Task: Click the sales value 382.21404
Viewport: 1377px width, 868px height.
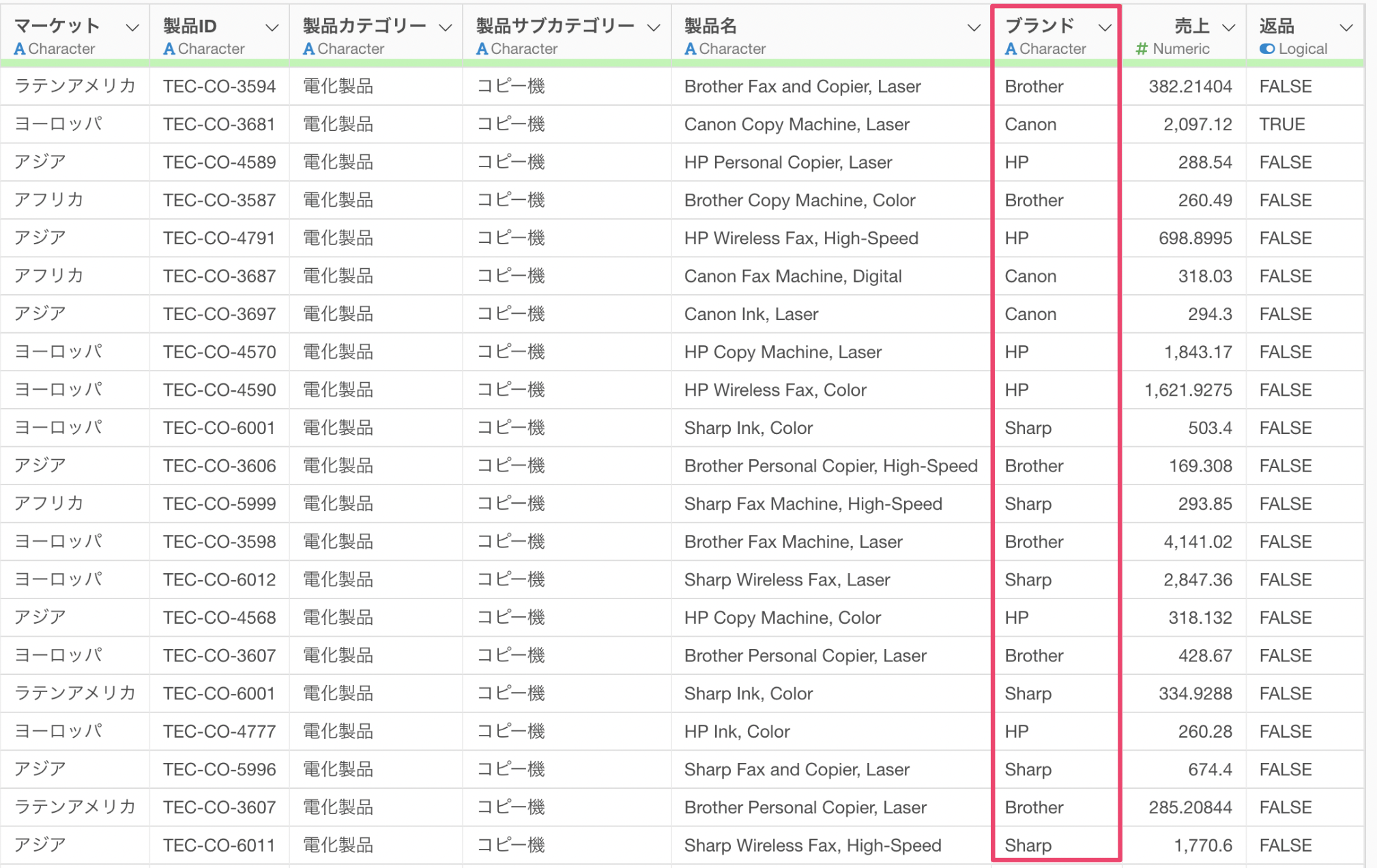Action: (x=1190, y=87)
